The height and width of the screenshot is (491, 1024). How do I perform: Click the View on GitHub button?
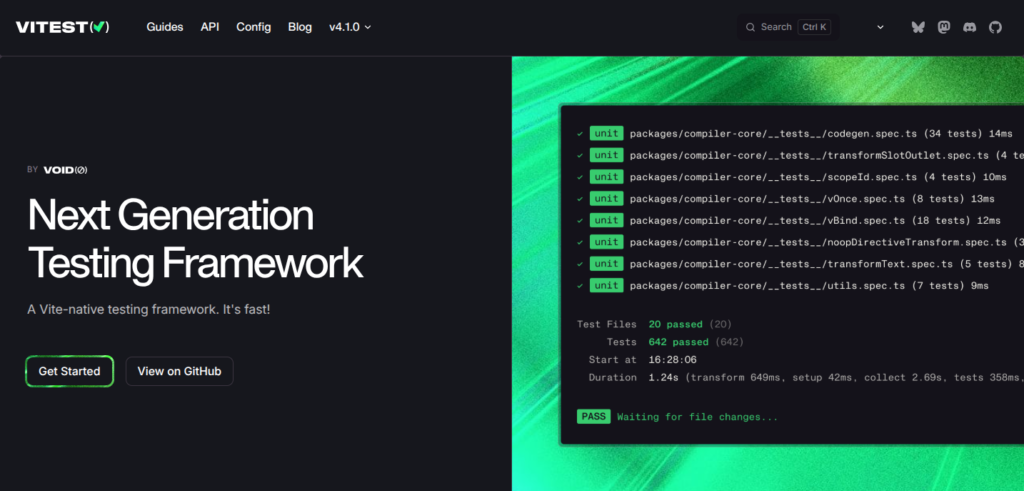click(x=179, y=371)
